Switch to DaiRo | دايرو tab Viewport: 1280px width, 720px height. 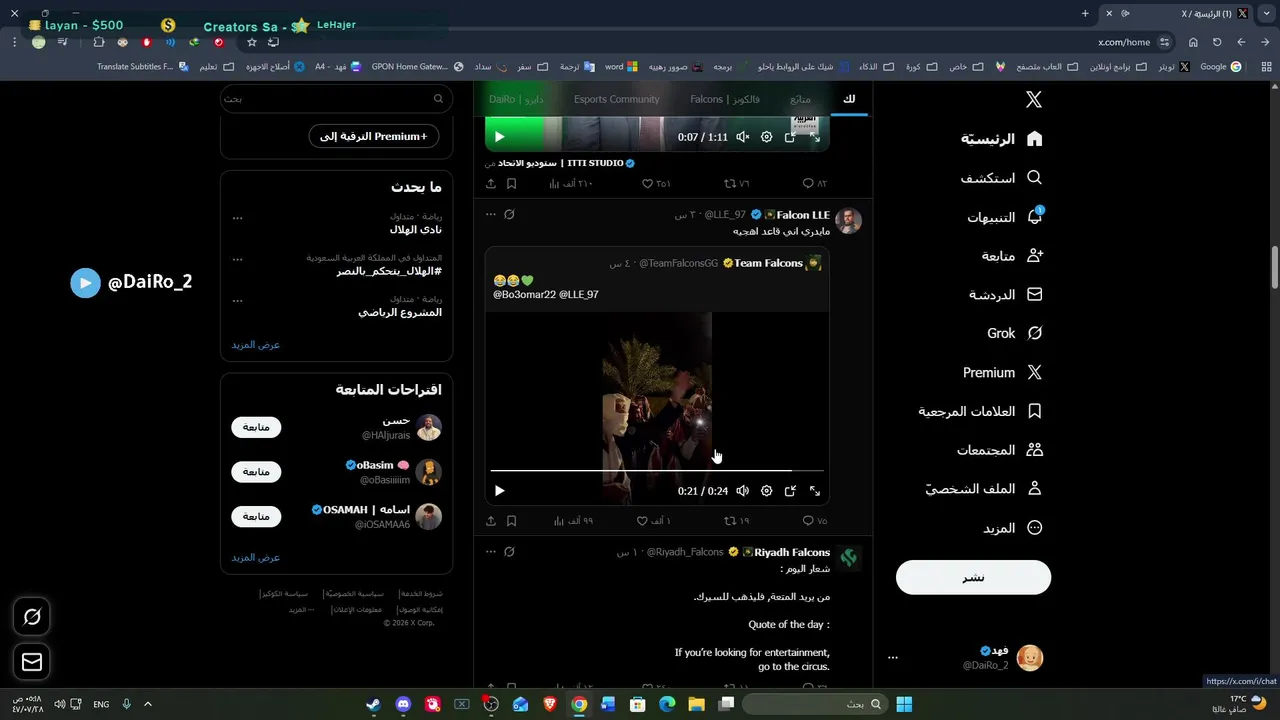point(516,99)
